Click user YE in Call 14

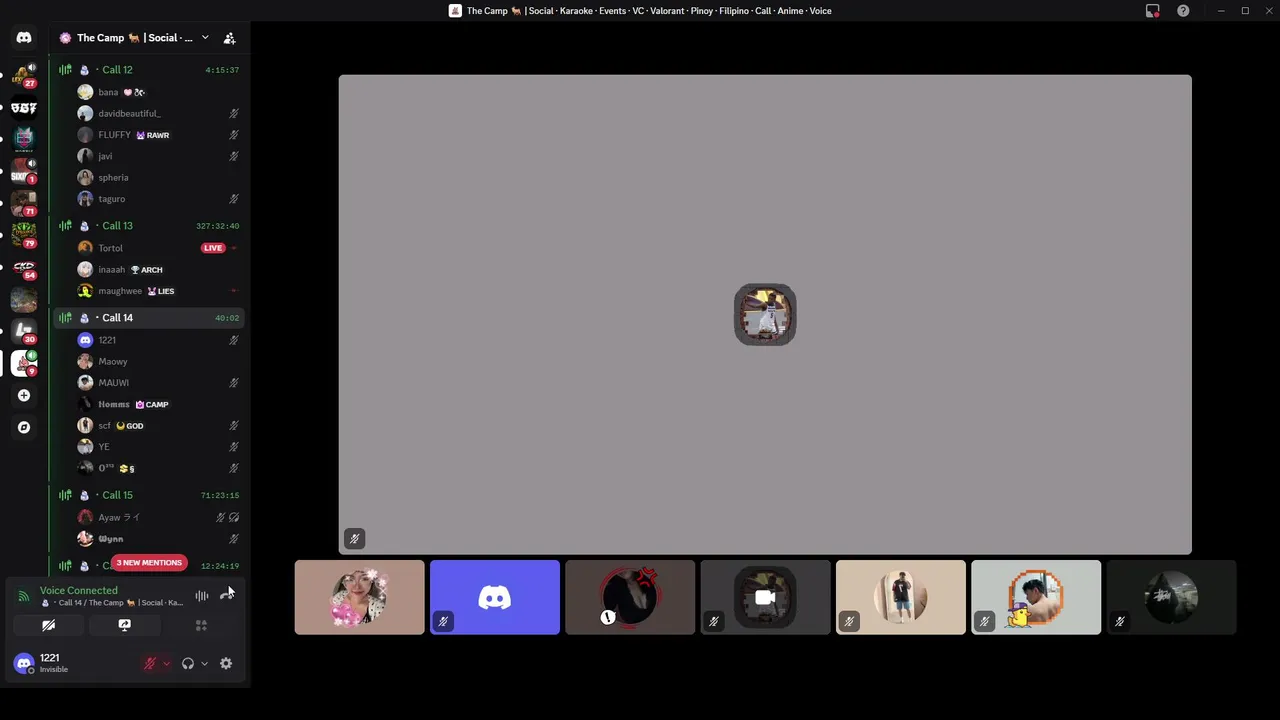[103, 447]
